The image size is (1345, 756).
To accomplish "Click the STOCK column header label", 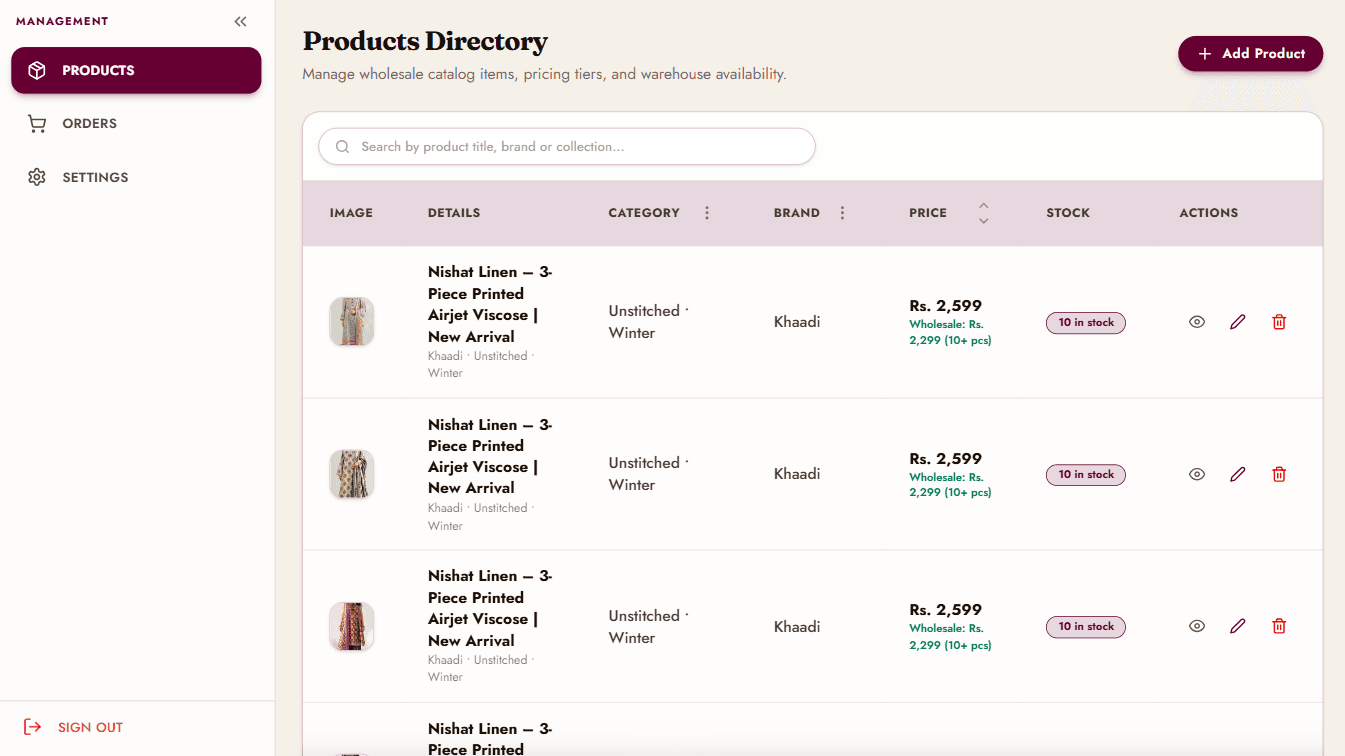I will click(x=1068, y=213).
